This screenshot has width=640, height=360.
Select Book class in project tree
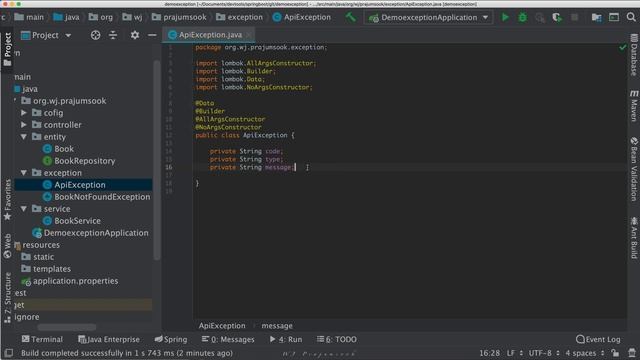pyautogui.click(x=58, y=149)
